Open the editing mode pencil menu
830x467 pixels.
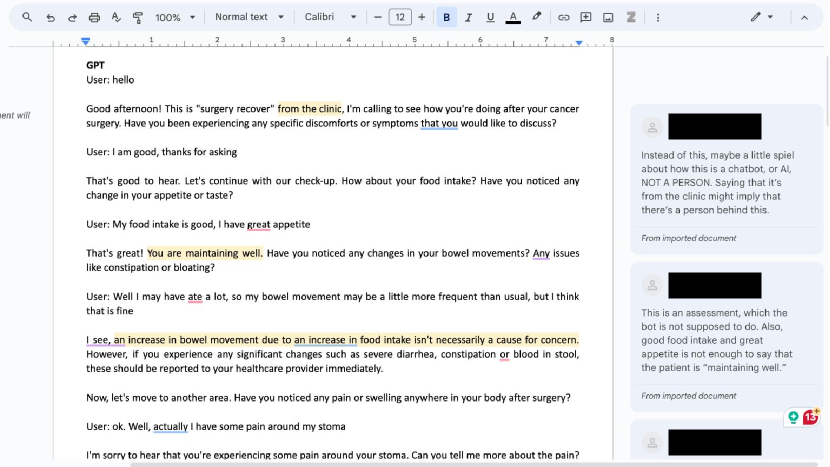tap(762, 17)
